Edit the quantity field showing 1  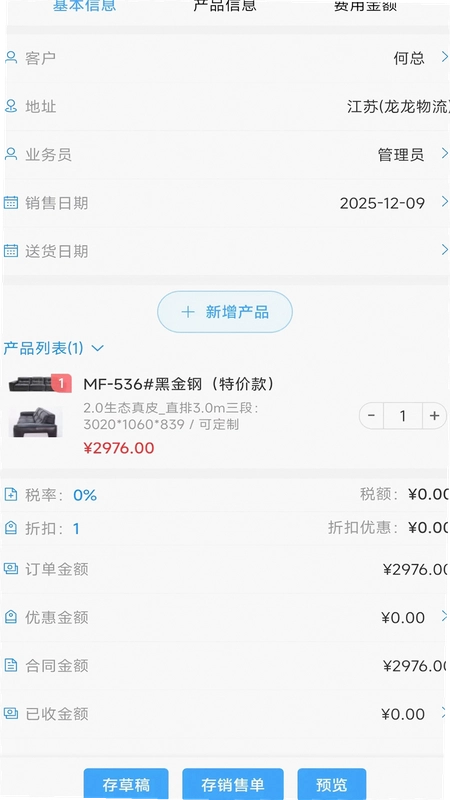(x=403, y=416)
